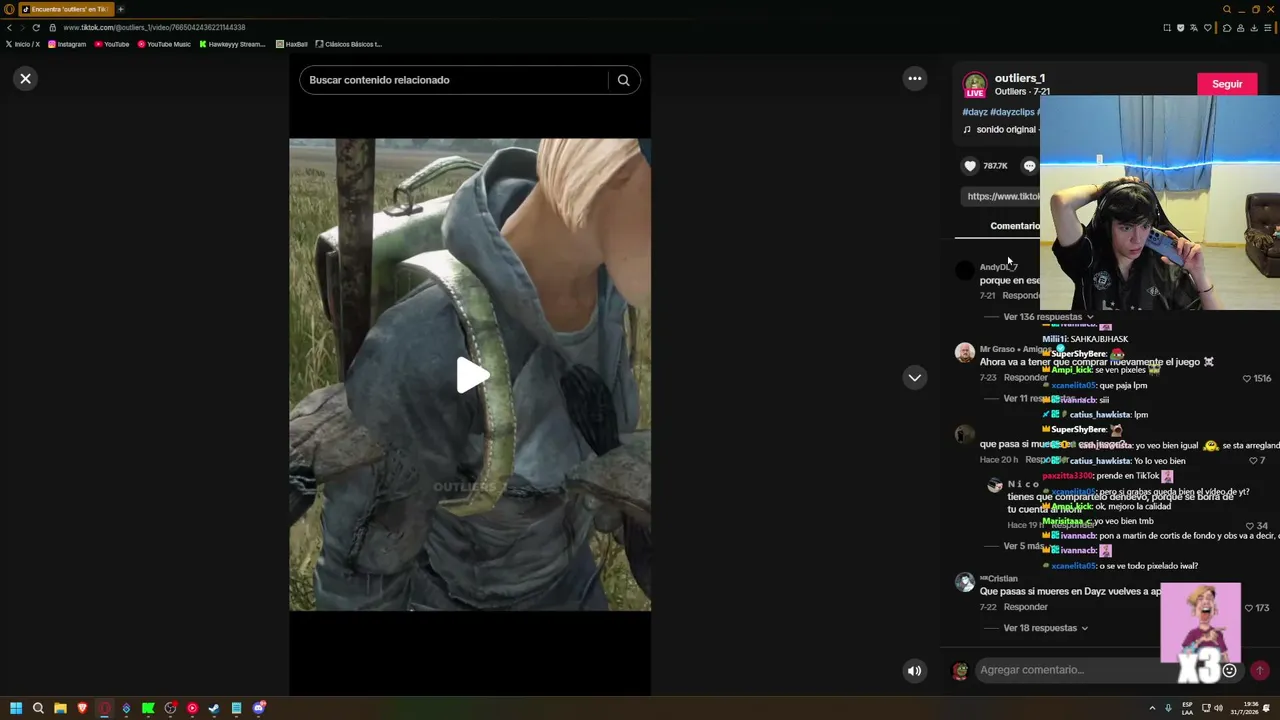The image size is (1280, 720).
Task: Close the TikTok video viewer
Action: tap(26, 78)
